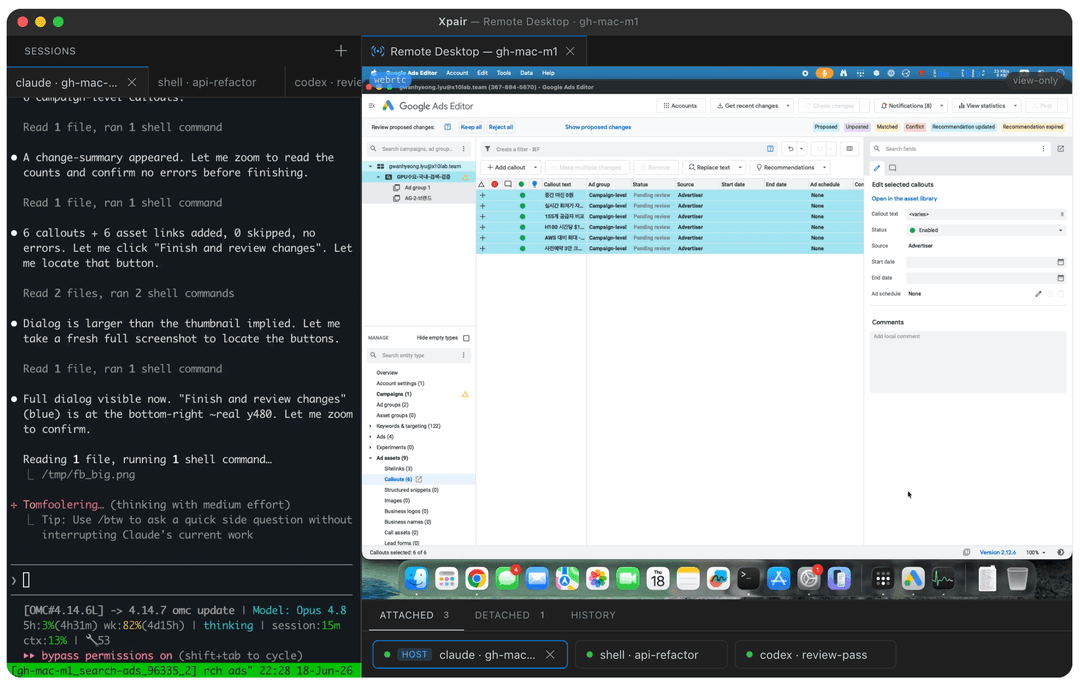Sort by warning triangle column header
This screenshot has height=684, width=1080.
(481, 185)
